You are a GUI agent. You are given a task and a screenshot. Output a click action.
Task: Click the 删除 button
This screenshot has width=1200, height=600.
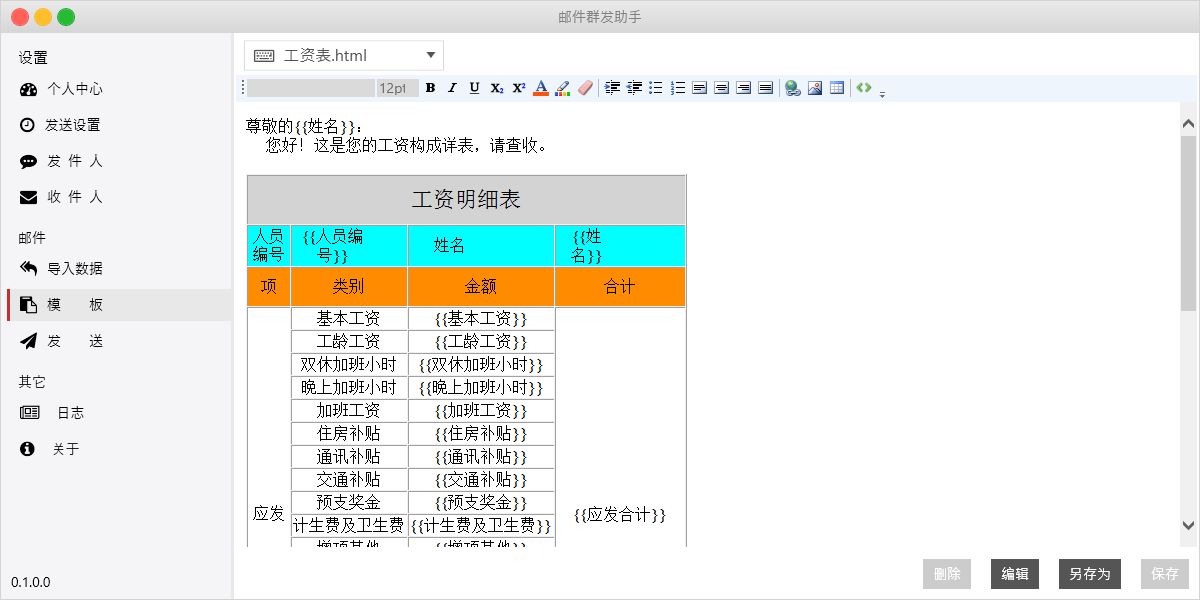coord(947,574)
